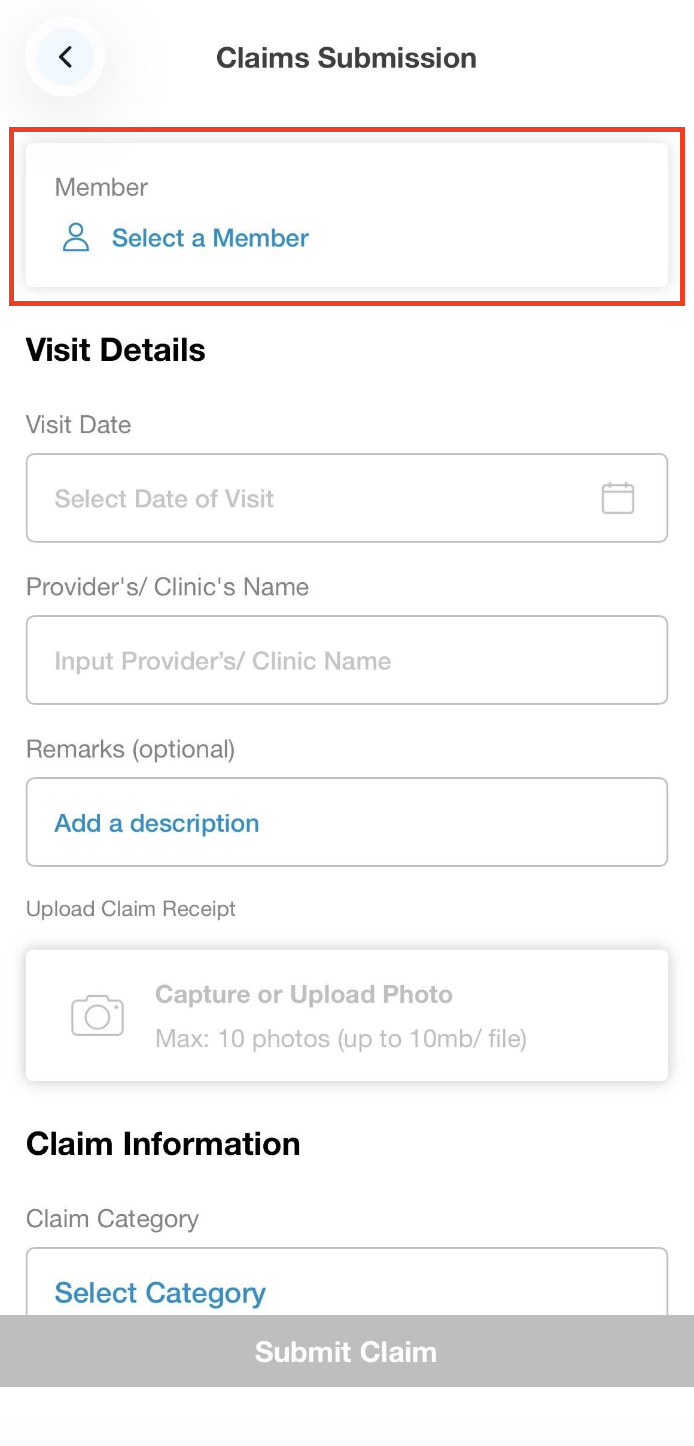Focus the Provider's/Clinic Name input field
This screenshot has height=1446, width=694.
pyautogui.click(x=346, y=660)
